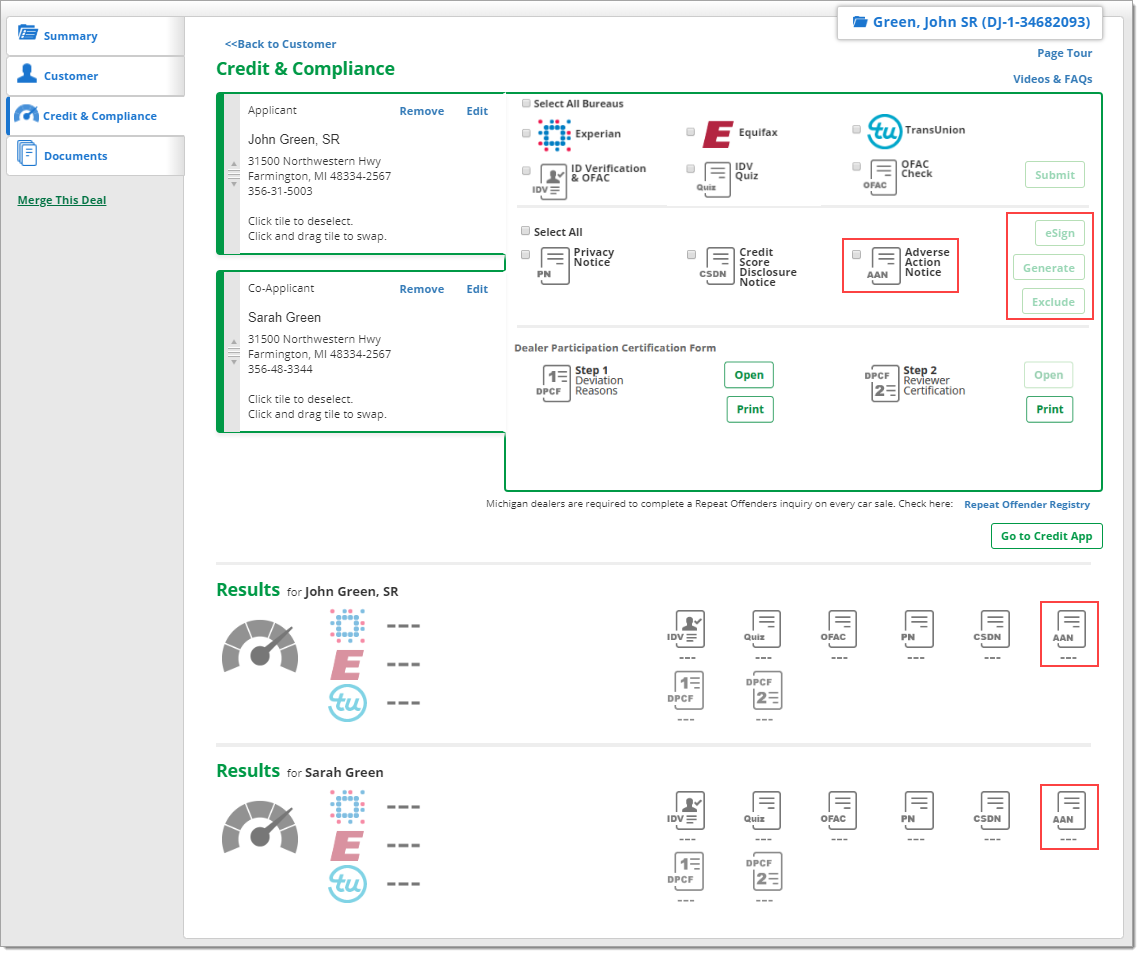Click the TransUnion bureau logo

click(884, 132)
